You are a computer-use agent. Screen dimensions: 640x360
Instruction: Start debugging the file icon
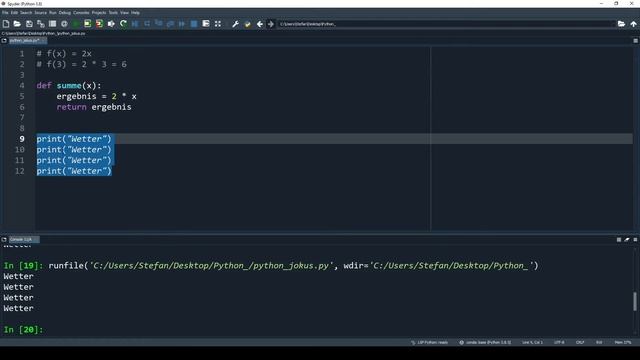pyautogui.click(x=135, y=24)
